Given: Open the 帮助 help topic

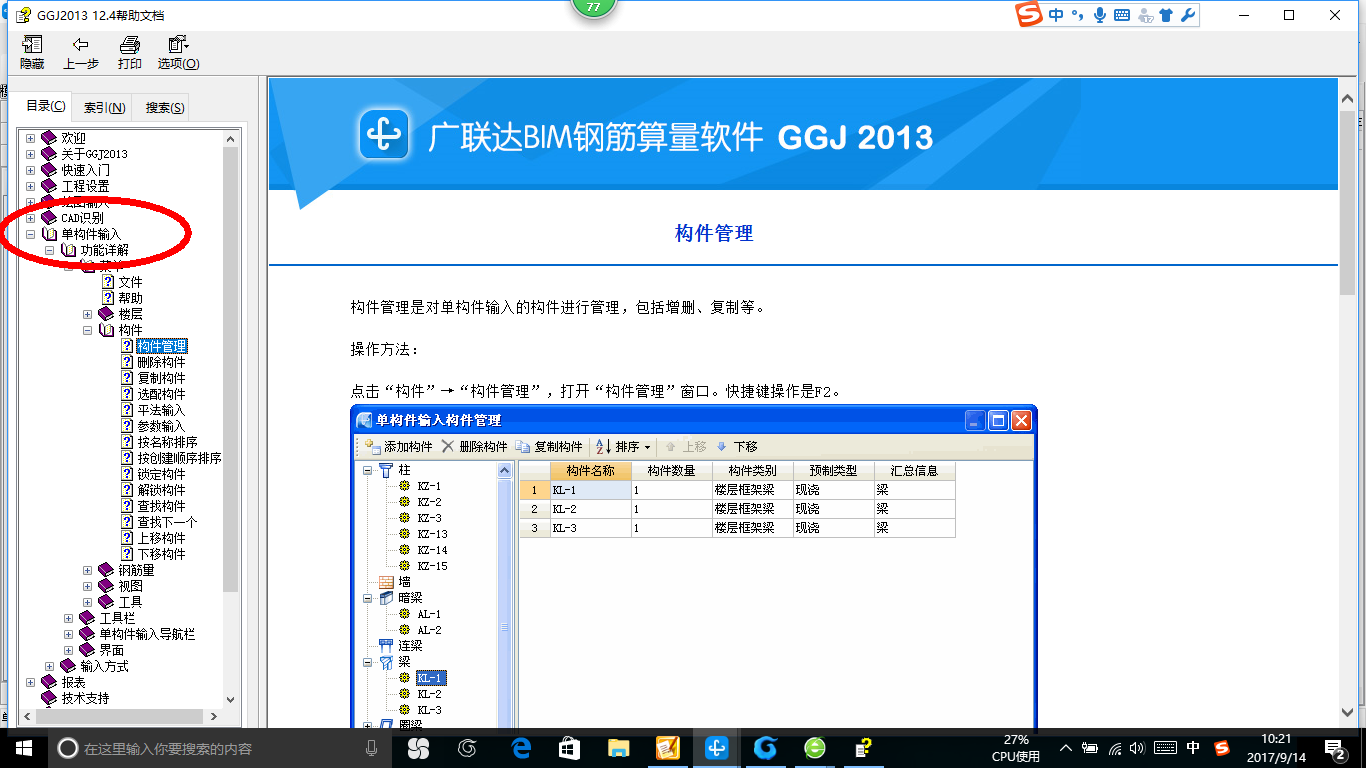Looking at the screenshot, I should click(x=130, y=298).
